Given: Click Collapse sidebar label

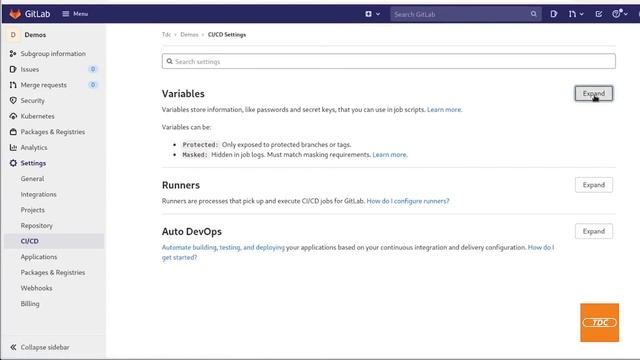Looking at the screenshot, I should pyautogui.click(x=45, y=347).
